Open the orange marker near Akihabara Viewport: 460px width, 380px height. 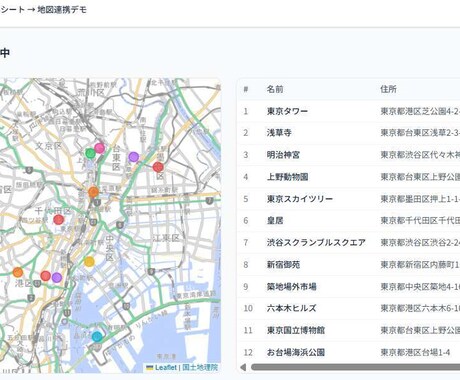(94, 192)
